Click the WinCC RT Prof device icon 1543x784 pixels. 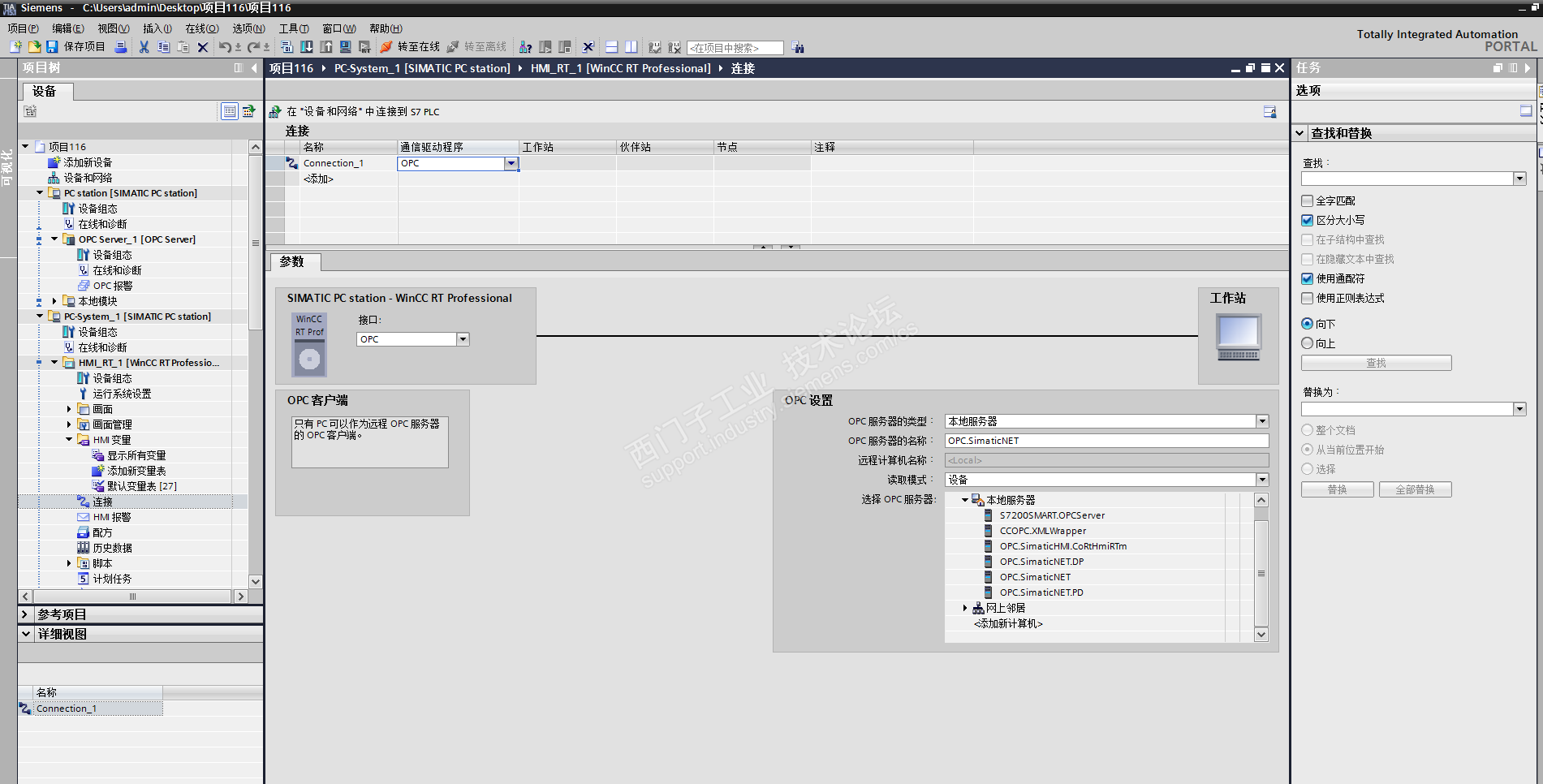point(309,345)
